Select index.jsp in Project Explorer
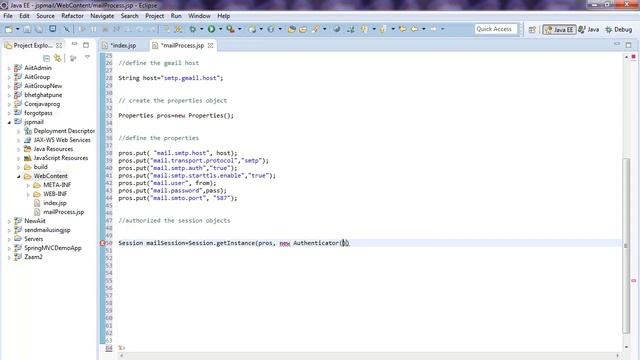 click(x=54, y=203)
